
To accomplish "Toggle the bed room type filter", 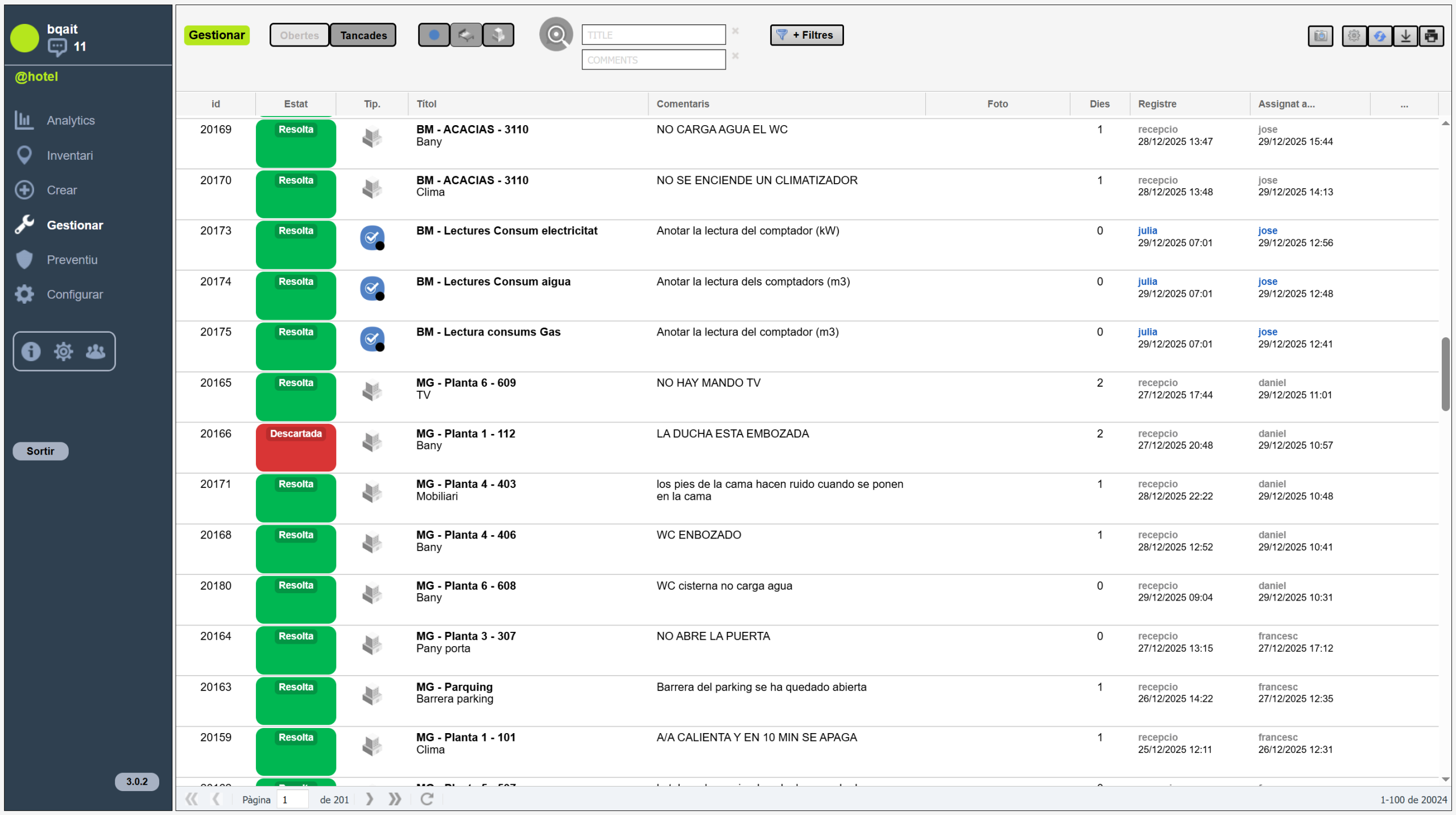I will [466, 35].
